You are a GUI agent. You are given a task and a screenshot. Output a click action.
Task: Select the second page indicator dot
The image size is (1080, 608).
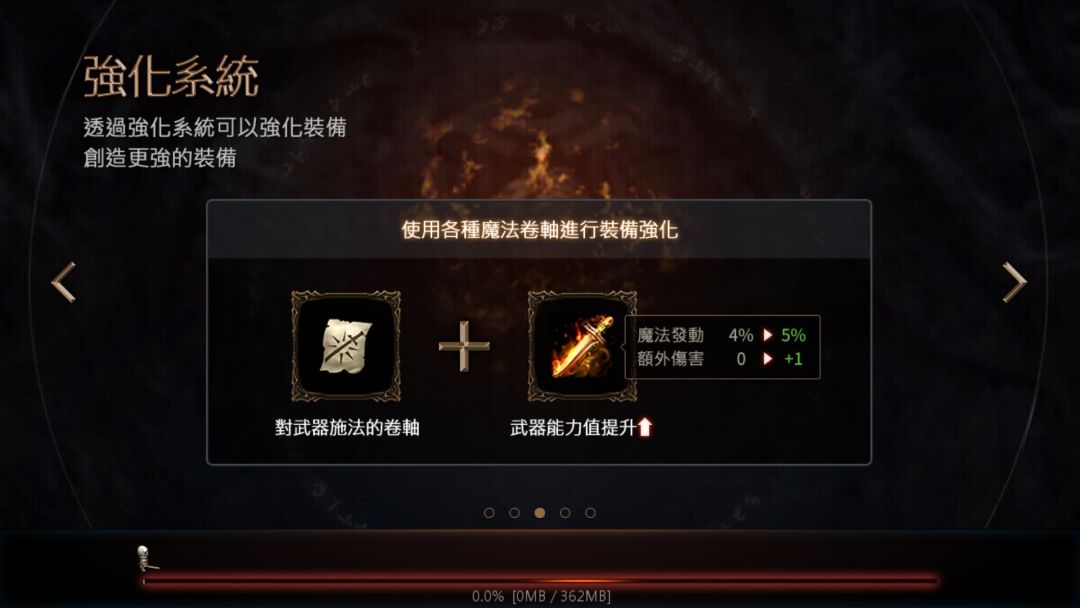point(515,513)
